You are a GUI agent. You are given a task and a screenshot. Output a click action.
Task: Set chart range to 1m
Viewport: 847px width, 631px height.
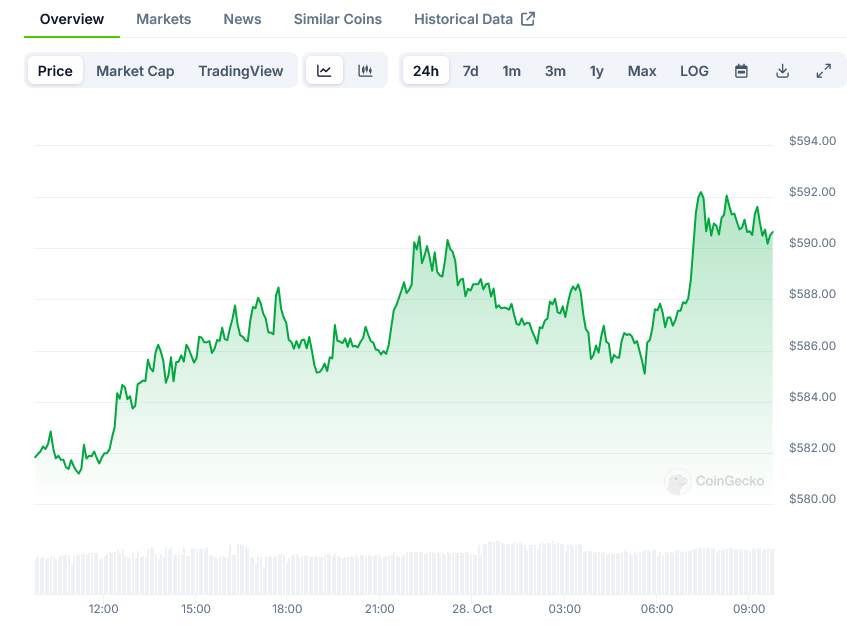click(x=511, y=71)
